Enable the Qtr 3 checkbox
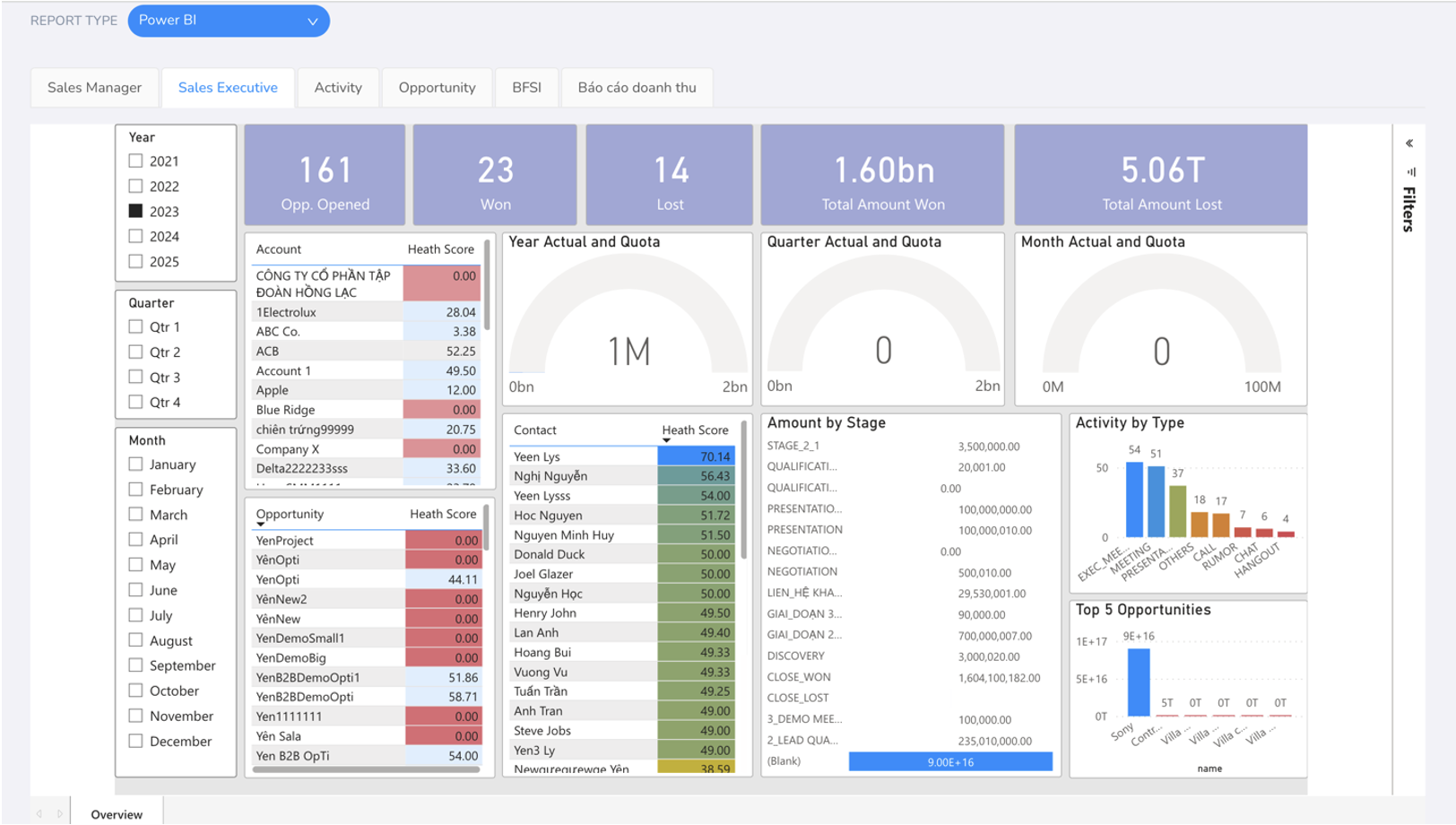The image size is (1456, 825). click(x=135, y=378)
